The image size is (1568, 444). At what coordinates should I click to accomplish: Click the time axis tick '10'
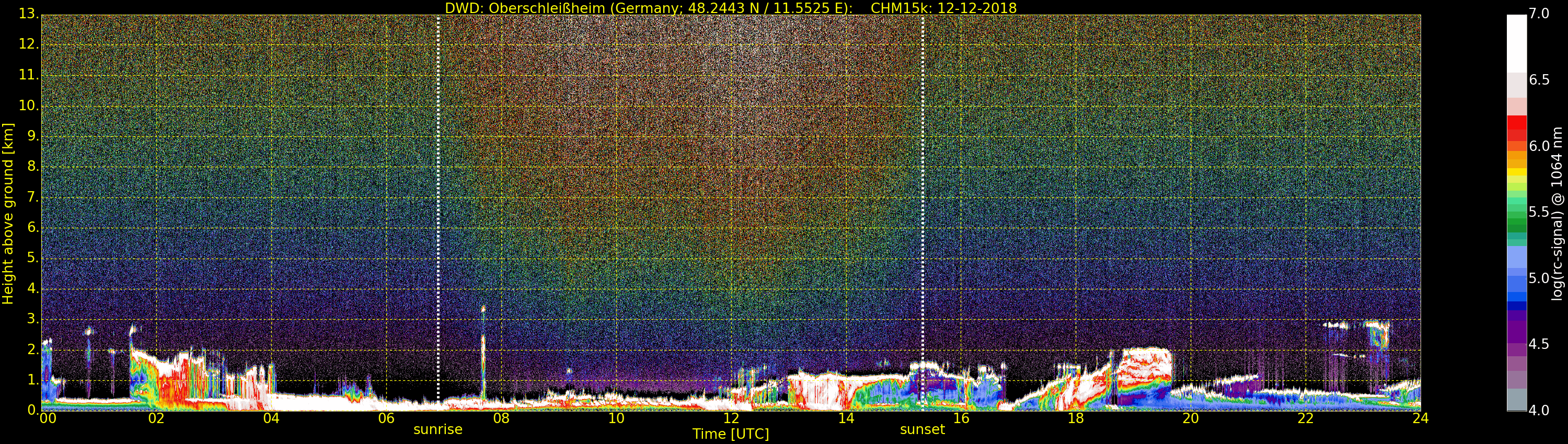point(616,418)
